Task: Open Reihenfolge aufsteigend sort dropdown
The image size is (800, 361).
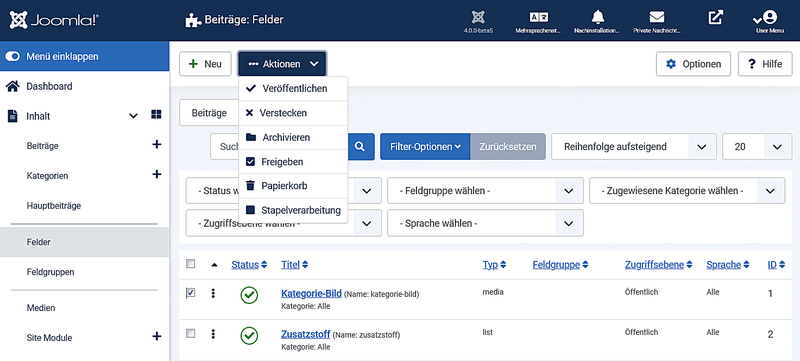Action: click(x=634, y=147)
